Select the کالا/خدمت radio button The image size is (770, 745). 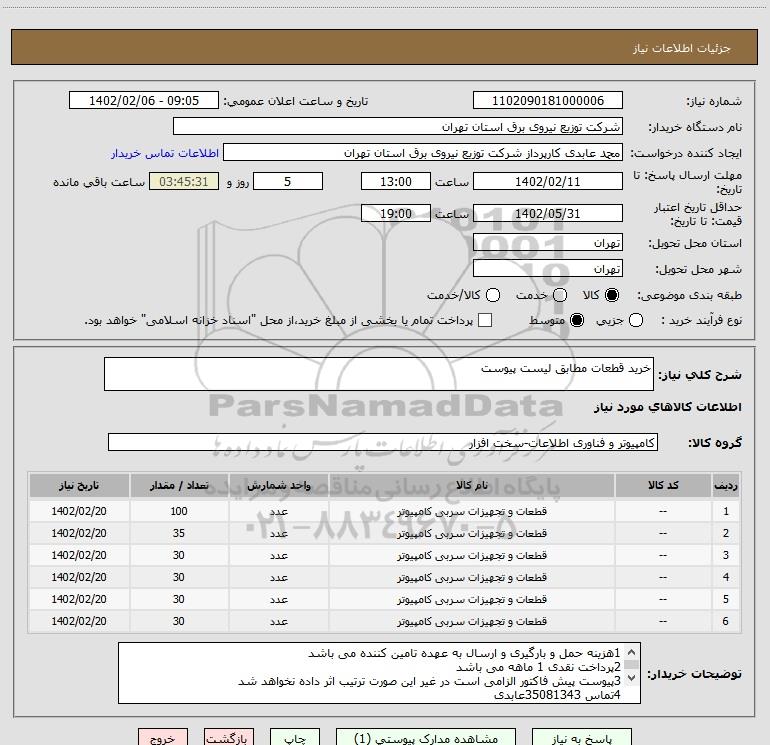pos(493,295)
